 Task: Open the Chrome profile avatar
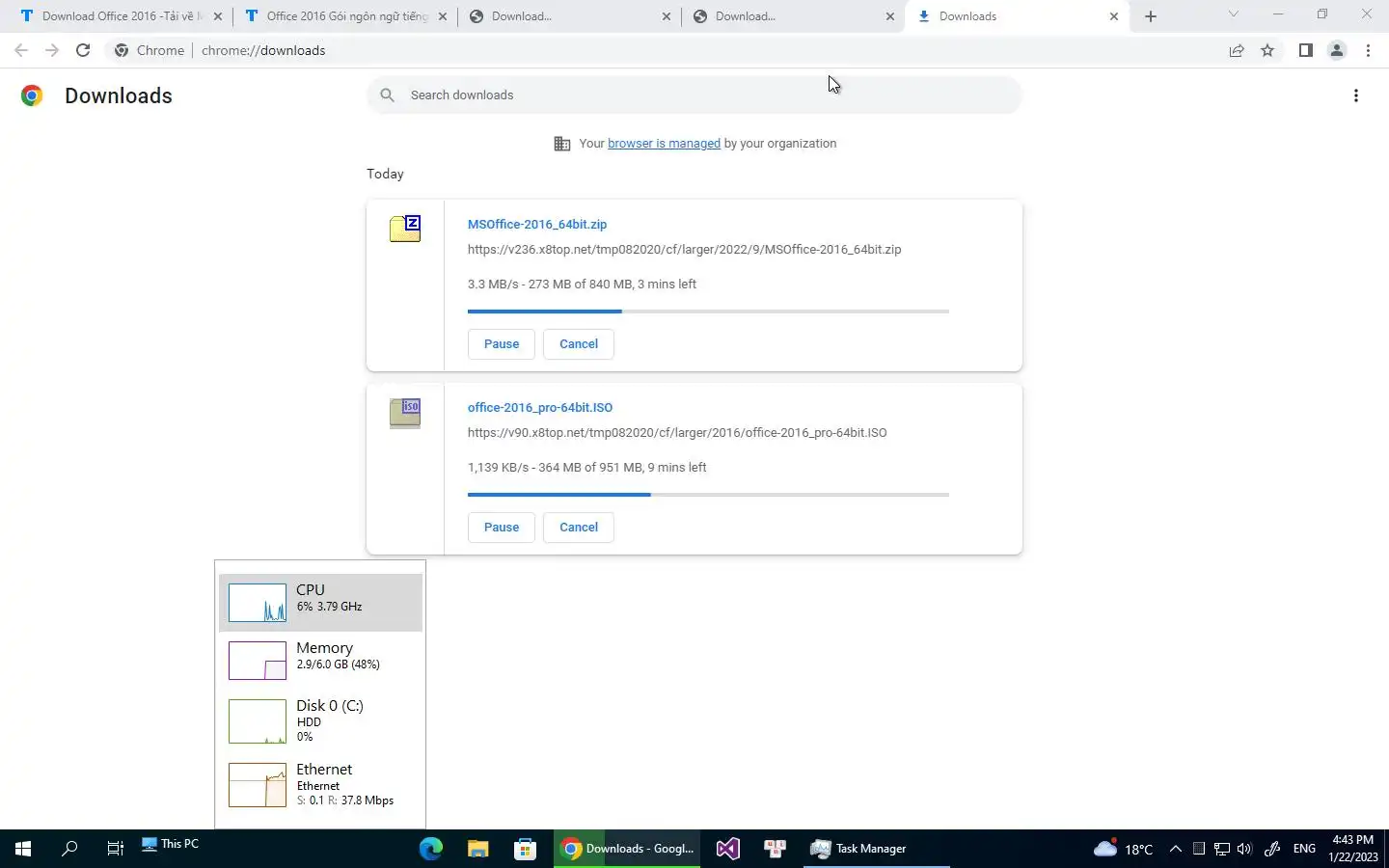1337,50
